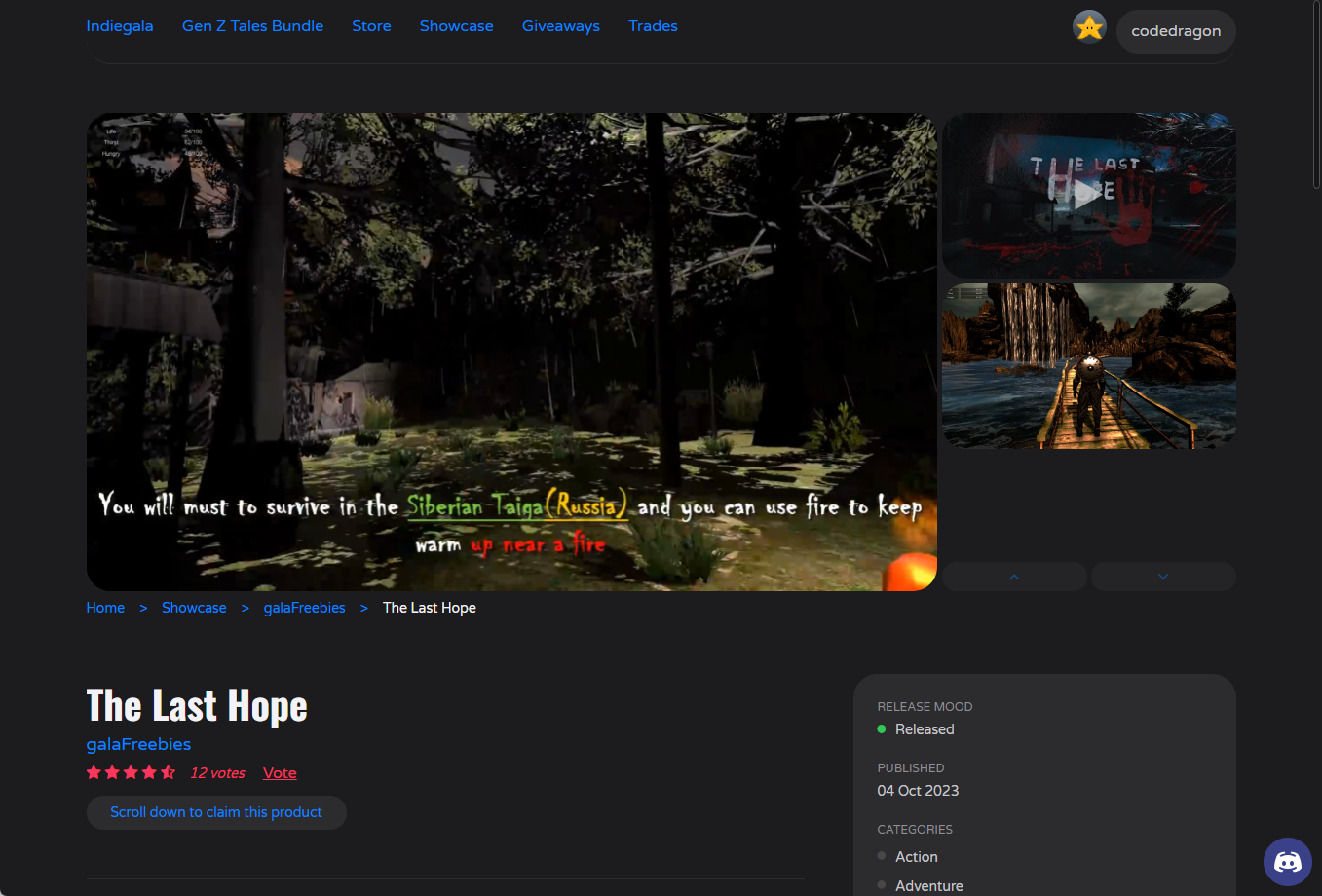
Task: Open the Indiegala home link
Action: (x=120, y=26)
